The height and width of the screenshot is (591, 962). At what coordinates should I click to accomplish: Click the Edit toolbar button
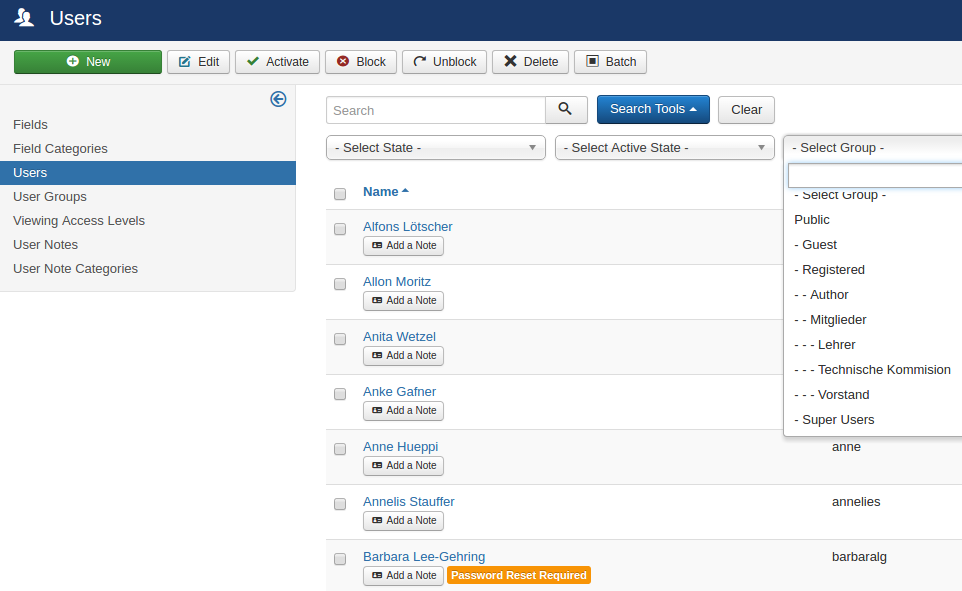pyautogui.click(x=199, y=62)
